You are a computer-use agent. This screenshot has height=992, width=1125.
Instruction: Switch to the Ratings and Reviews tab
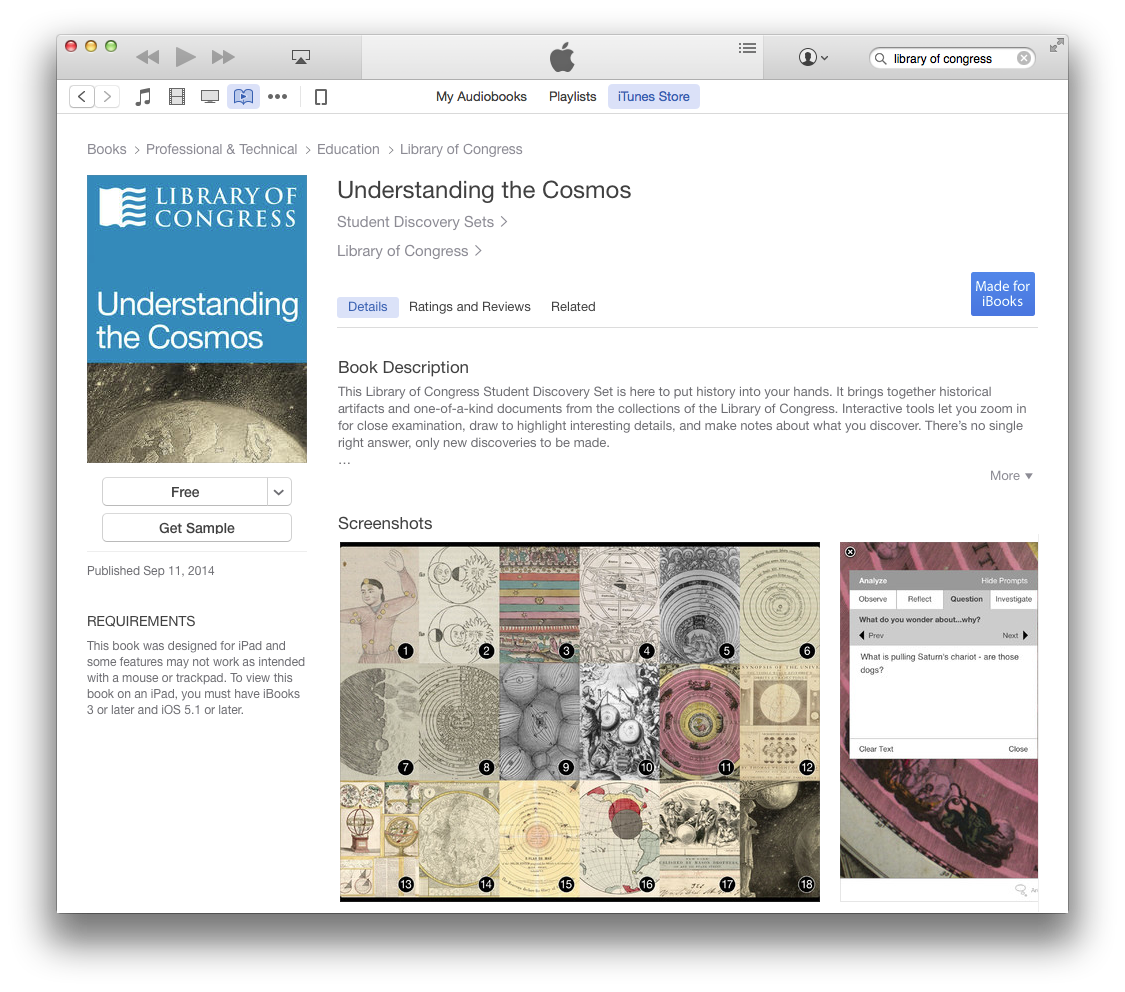pos(469,306)
